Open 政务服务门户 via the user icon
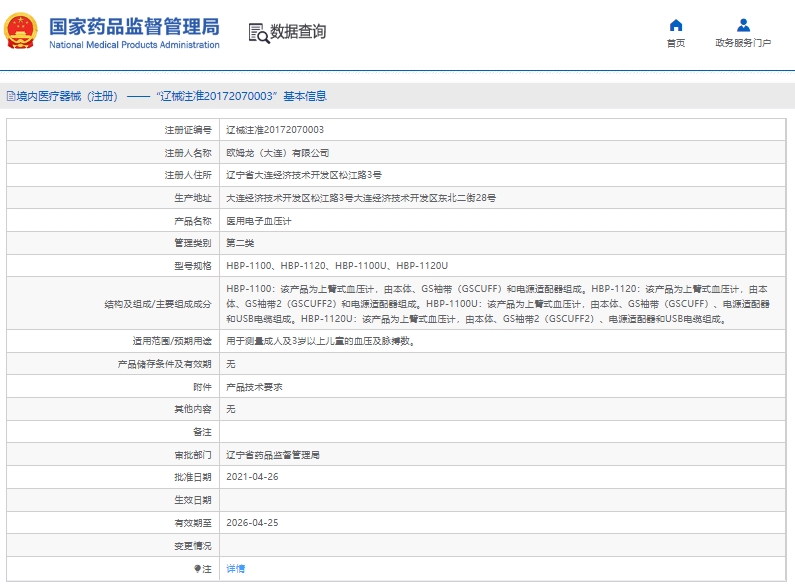The height and width of the screenshot is (585, 795). 743,25
